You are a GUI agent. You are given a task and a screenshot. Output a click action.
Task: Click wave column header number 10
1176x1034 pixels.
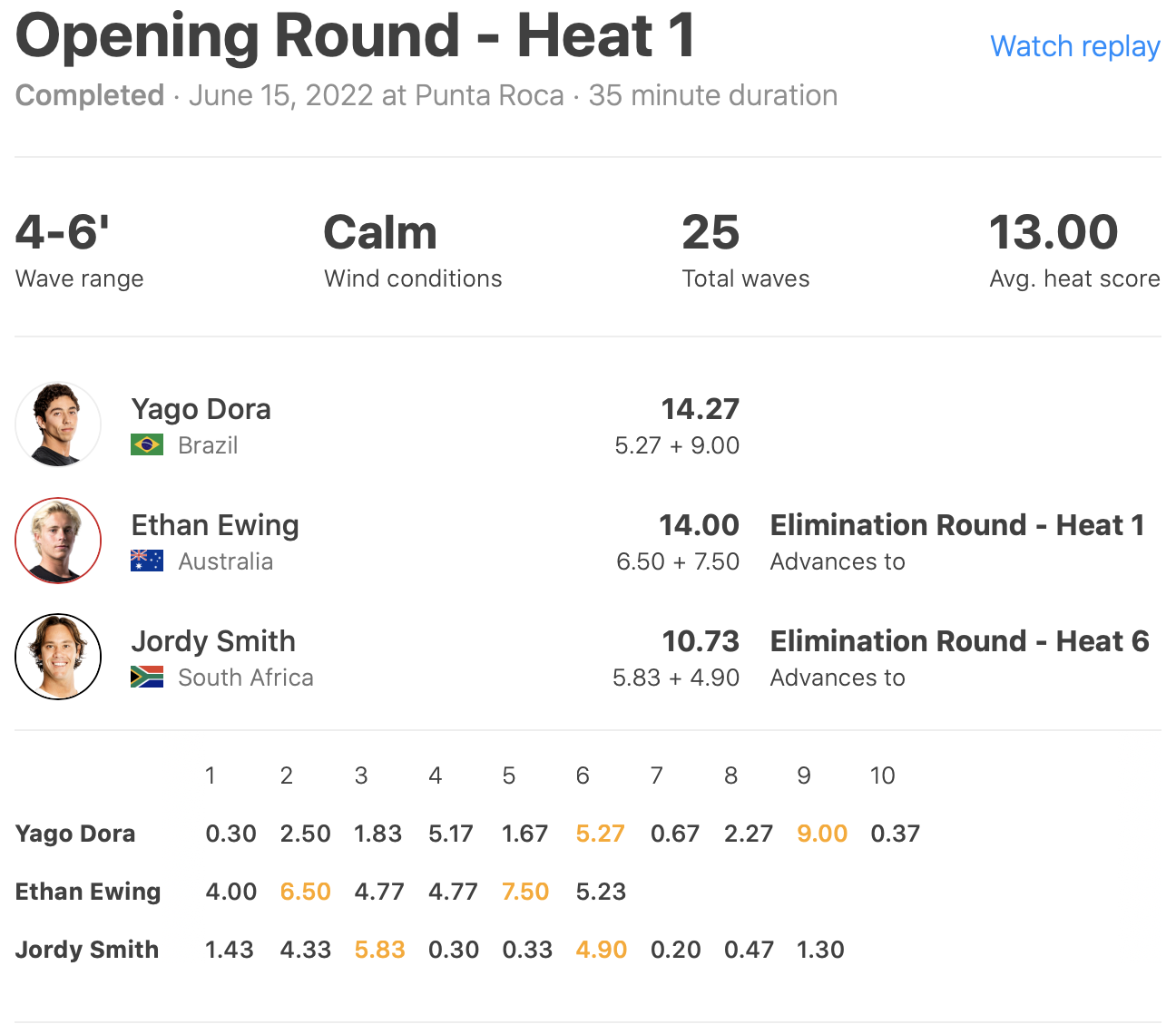(x=882, y=775)
